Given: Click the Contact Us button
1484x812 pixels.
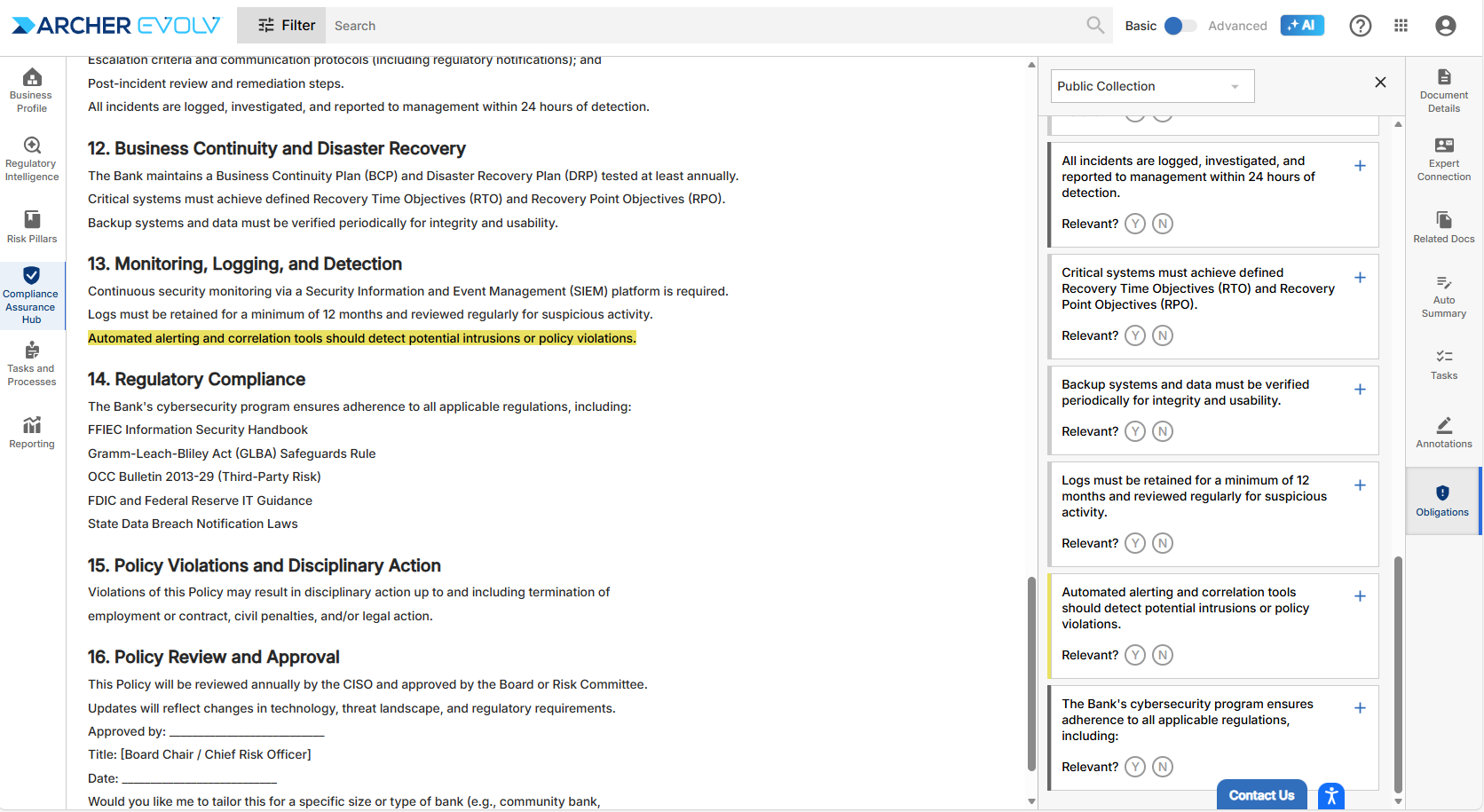Looking at the screenshot, I should point(1260,795).
